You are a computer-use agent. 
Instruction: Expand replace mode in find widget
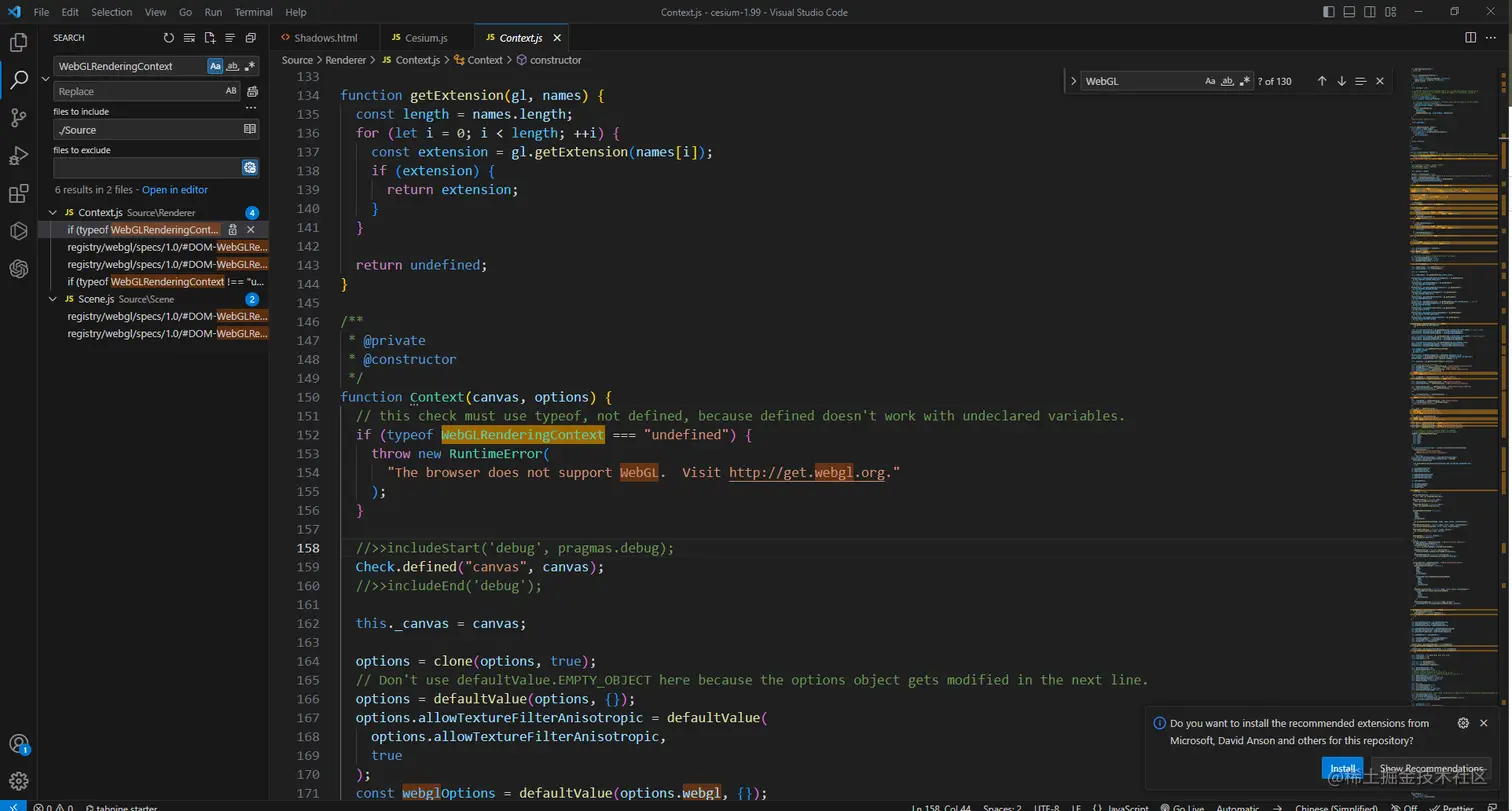(x=1073, y=81)
